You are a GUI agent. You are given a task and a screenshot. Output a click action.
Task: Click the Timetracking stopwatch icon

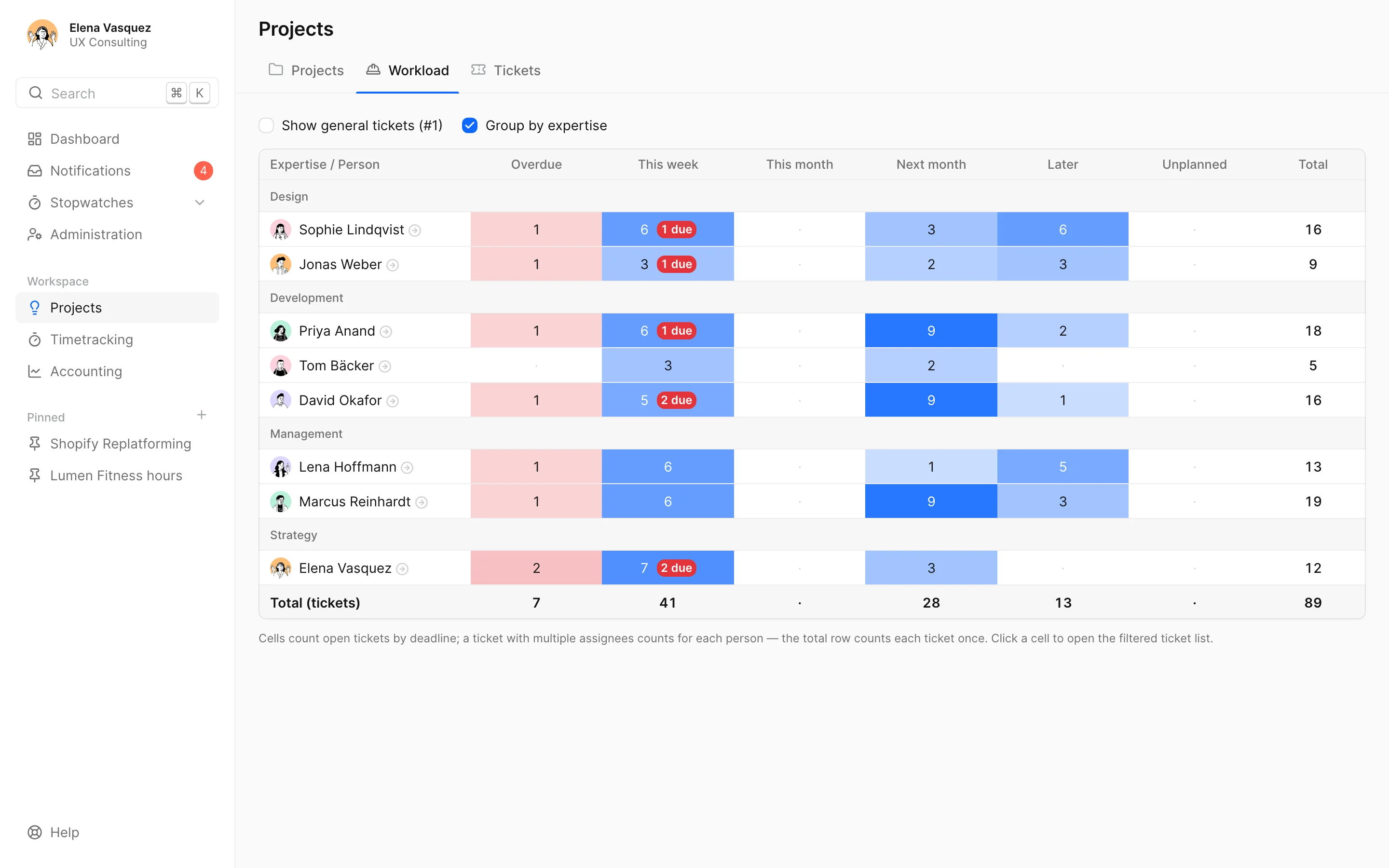coord(34,339)
